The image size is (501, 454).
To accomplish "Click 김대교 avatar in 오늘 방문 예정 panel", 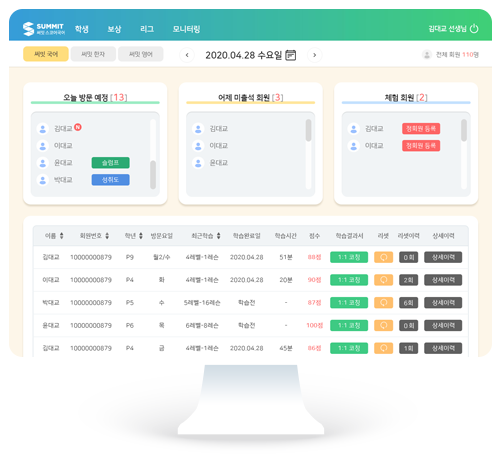I will point(43,129).
